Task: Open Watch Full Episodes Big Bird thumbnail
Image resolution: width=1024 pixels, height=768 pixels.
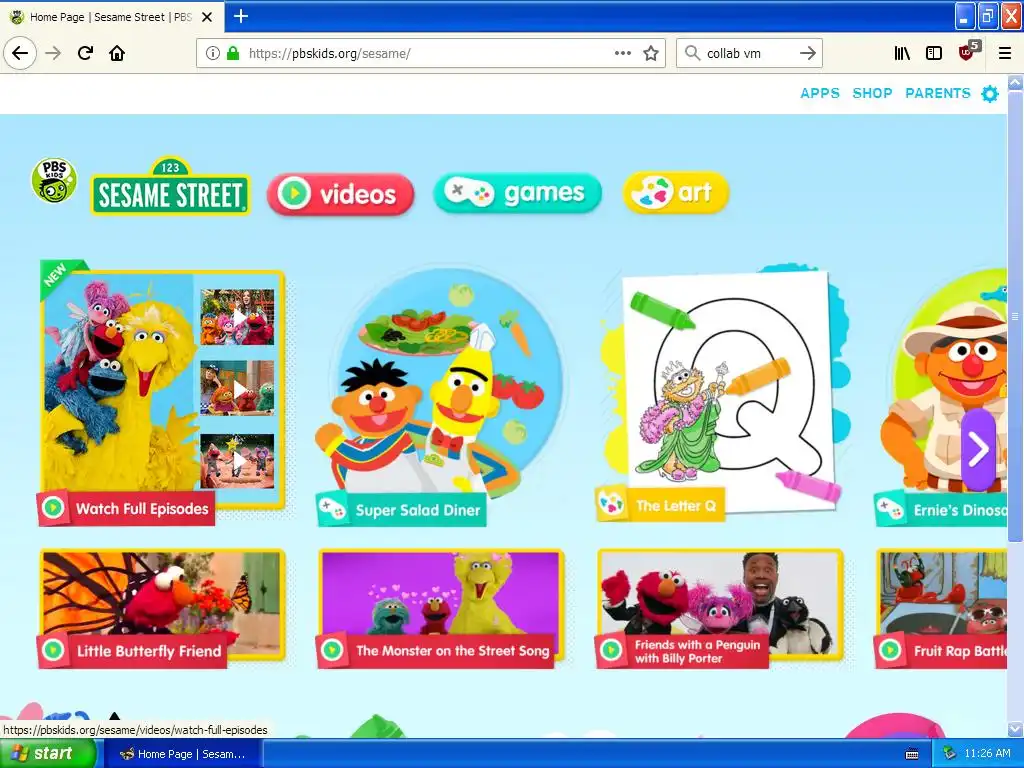Action: [118, 385]
